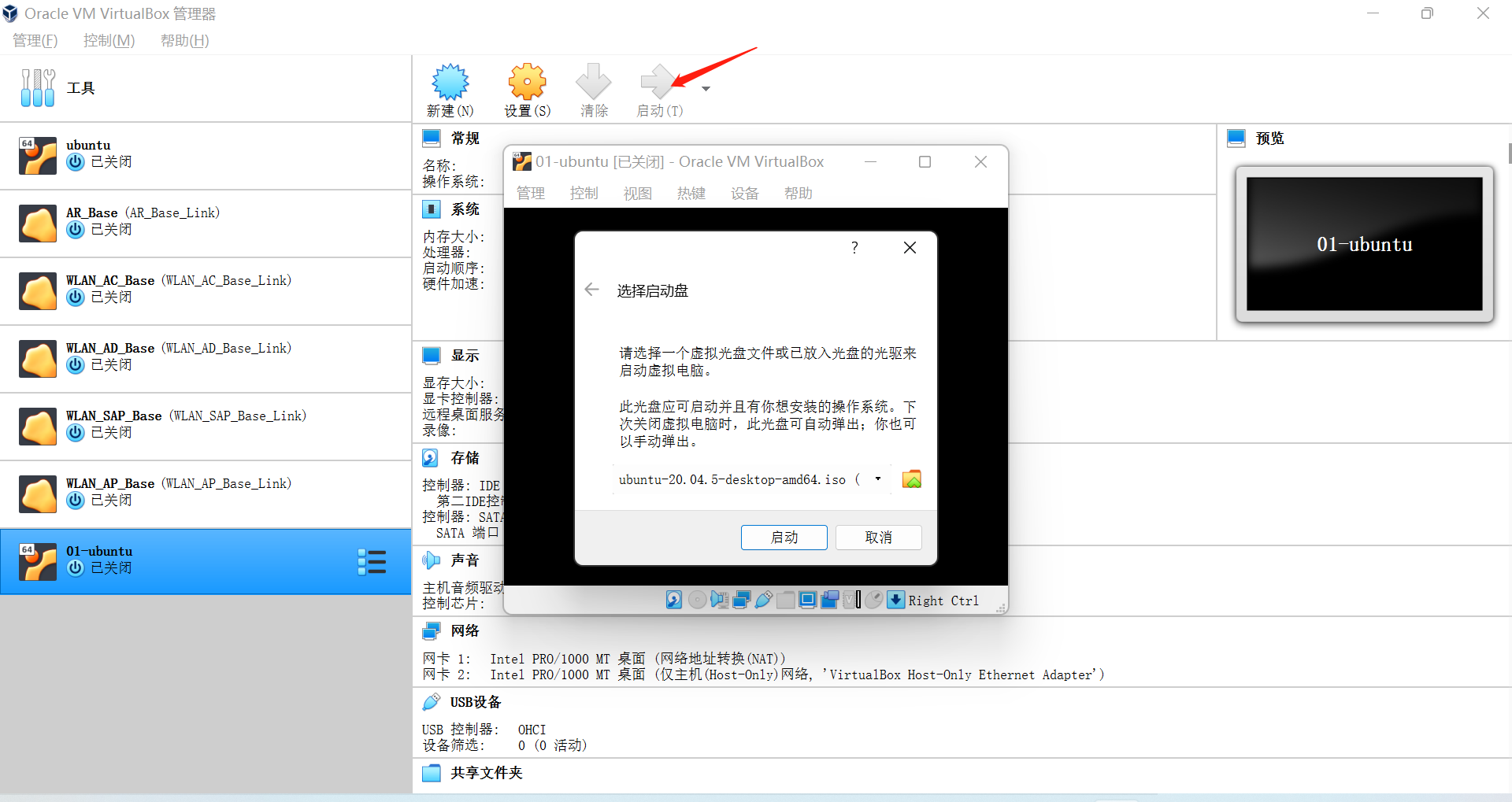Image resolution: width=1512 pixels, height=802 pixels.
Task: Click the audio status icon in VM window
Action: click(720, 600)
